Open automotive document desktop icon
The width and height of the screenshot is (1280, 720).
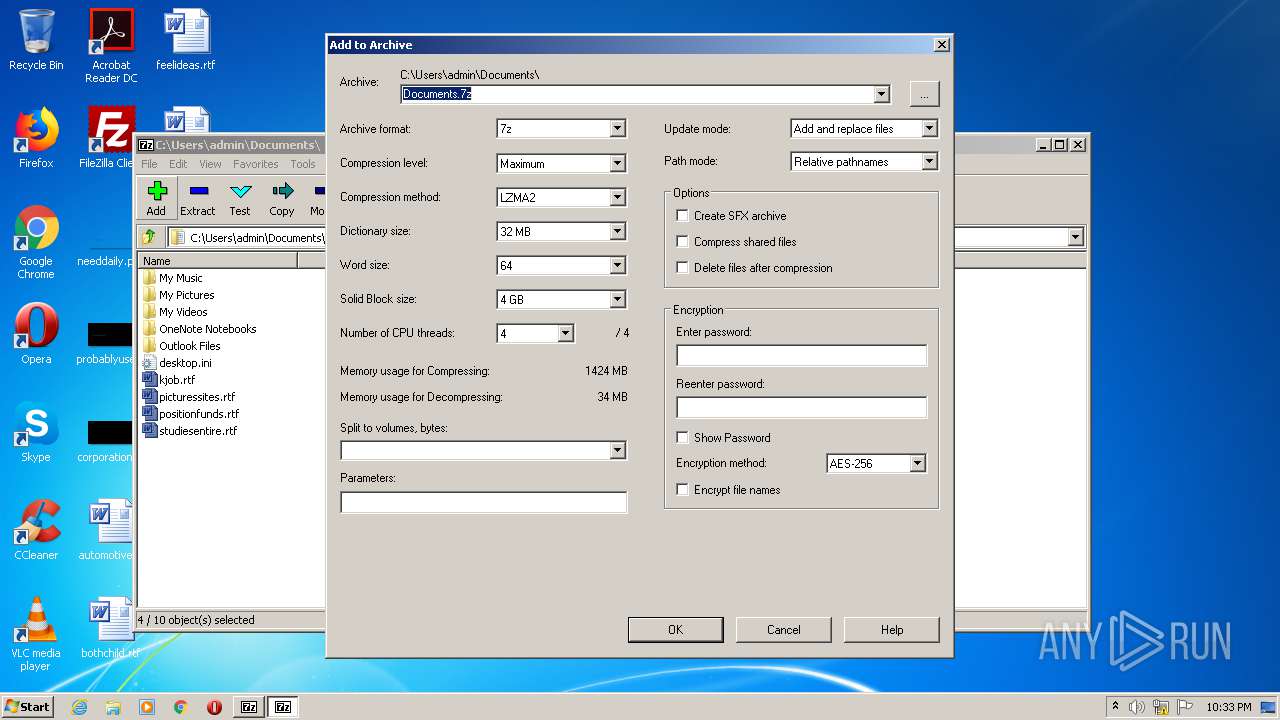tap(107, 530)
